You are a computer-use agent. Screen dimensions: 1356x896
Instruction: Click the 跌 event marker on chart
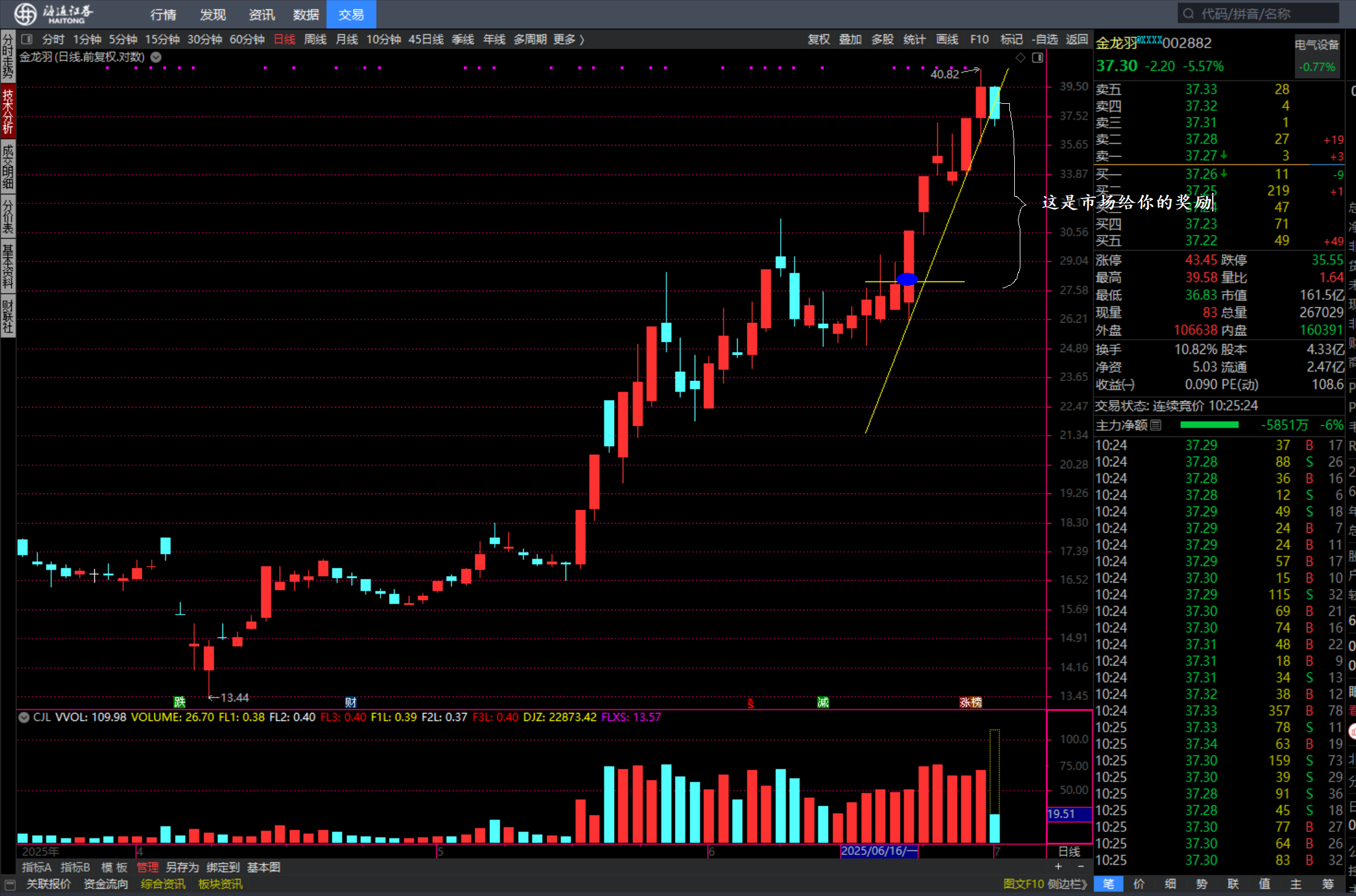pos(179,702)
